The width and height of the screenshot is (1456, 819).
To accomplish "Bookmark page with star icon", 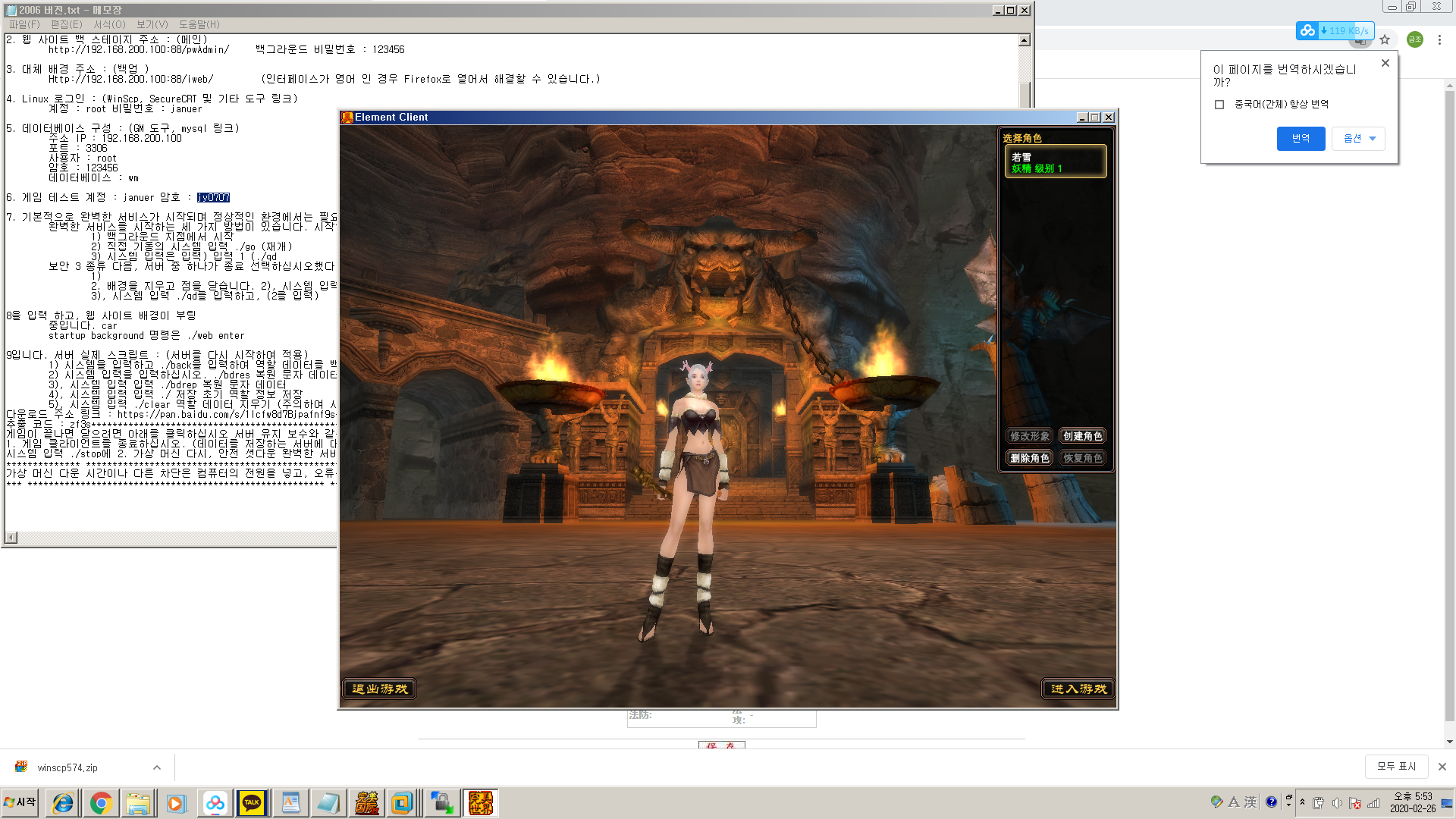I will pos(1385,40).
